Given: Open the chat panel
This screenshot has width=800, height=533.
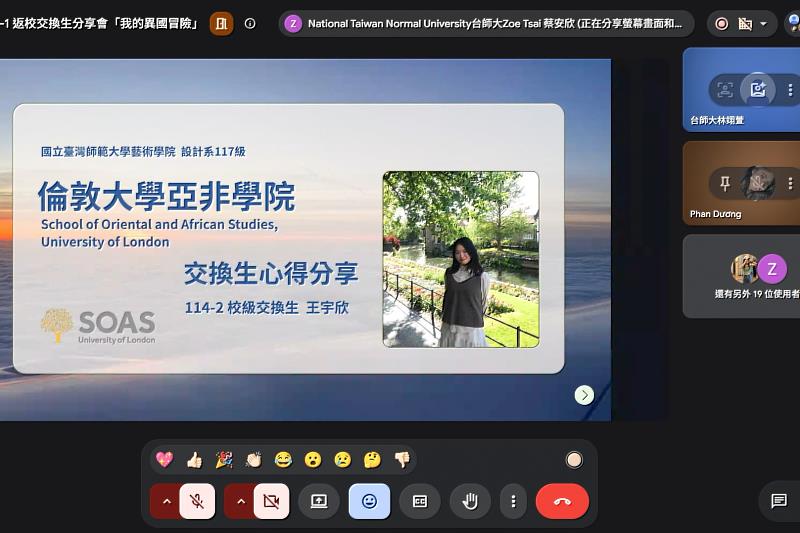Looking at the screenshot, I should point(779,501).
